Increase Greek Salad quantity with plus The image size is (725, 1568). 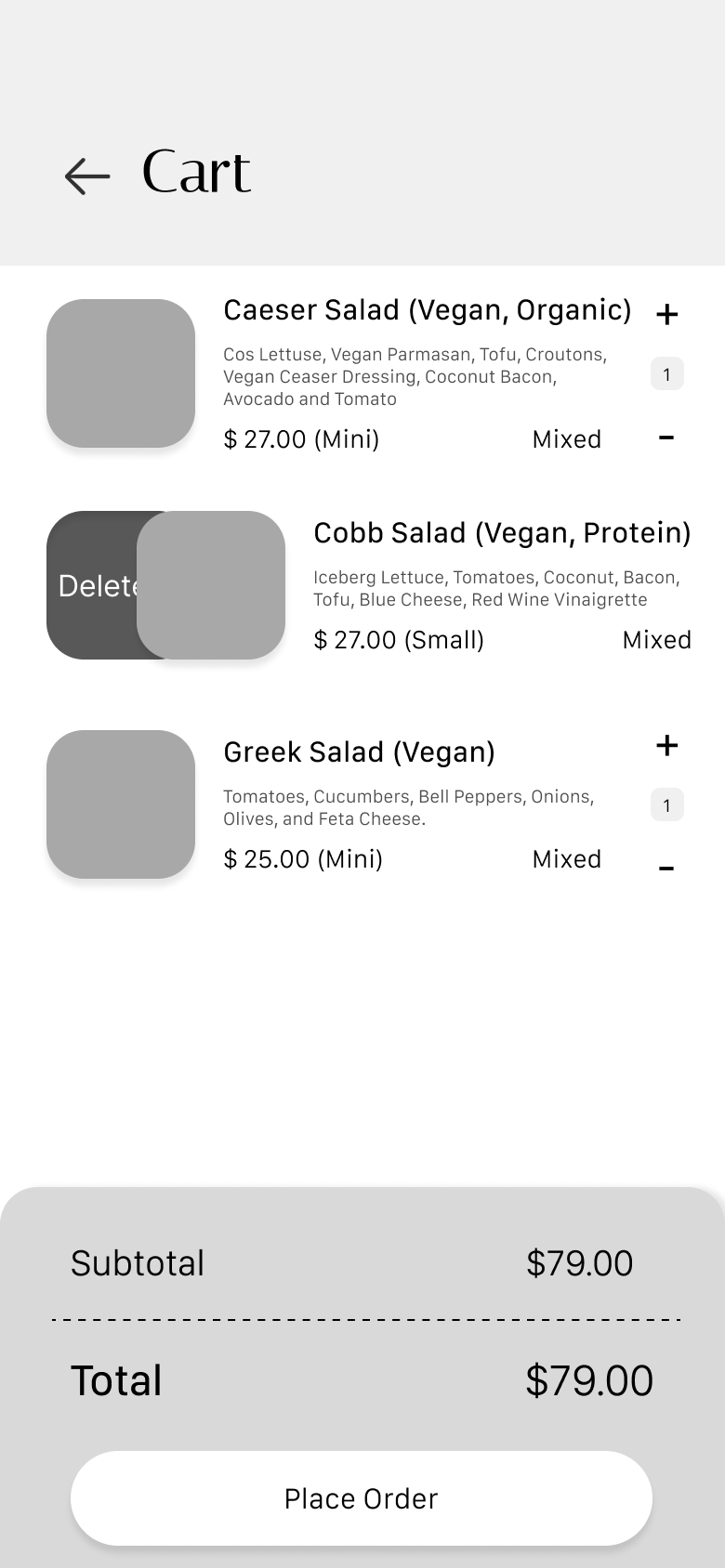(x=666, y=745)
